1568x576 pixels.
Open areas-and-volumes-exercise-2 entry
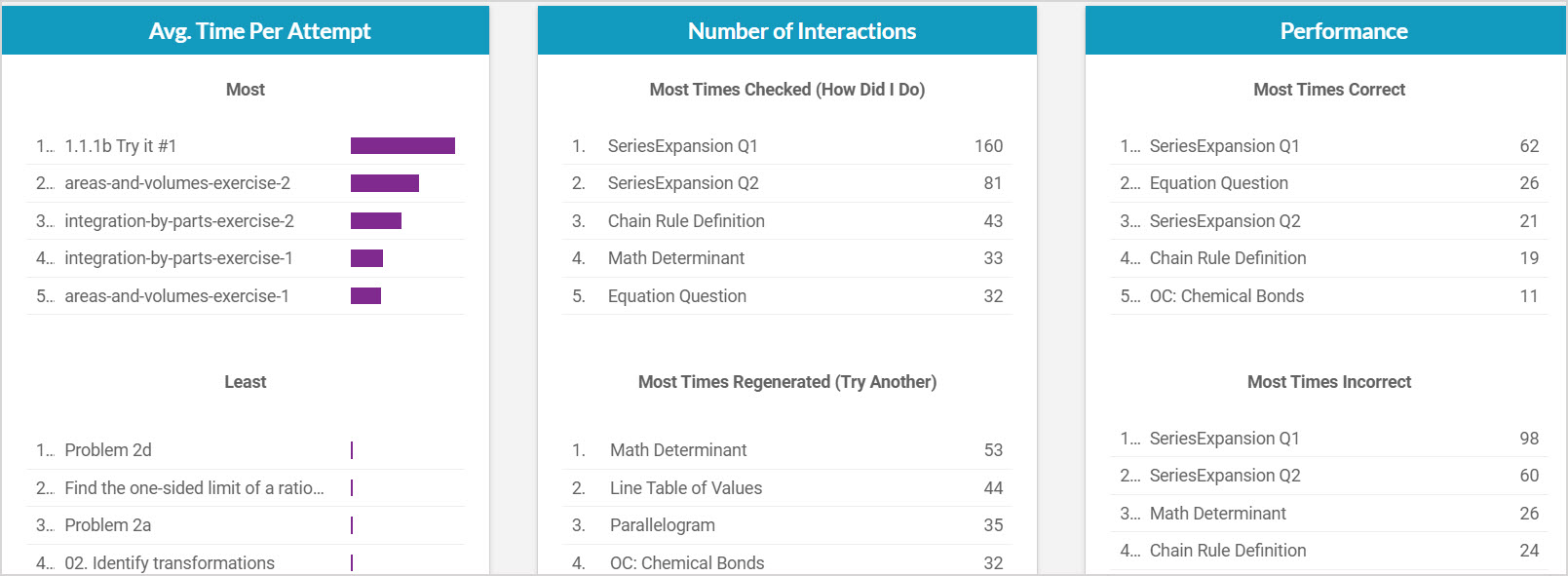176,183
